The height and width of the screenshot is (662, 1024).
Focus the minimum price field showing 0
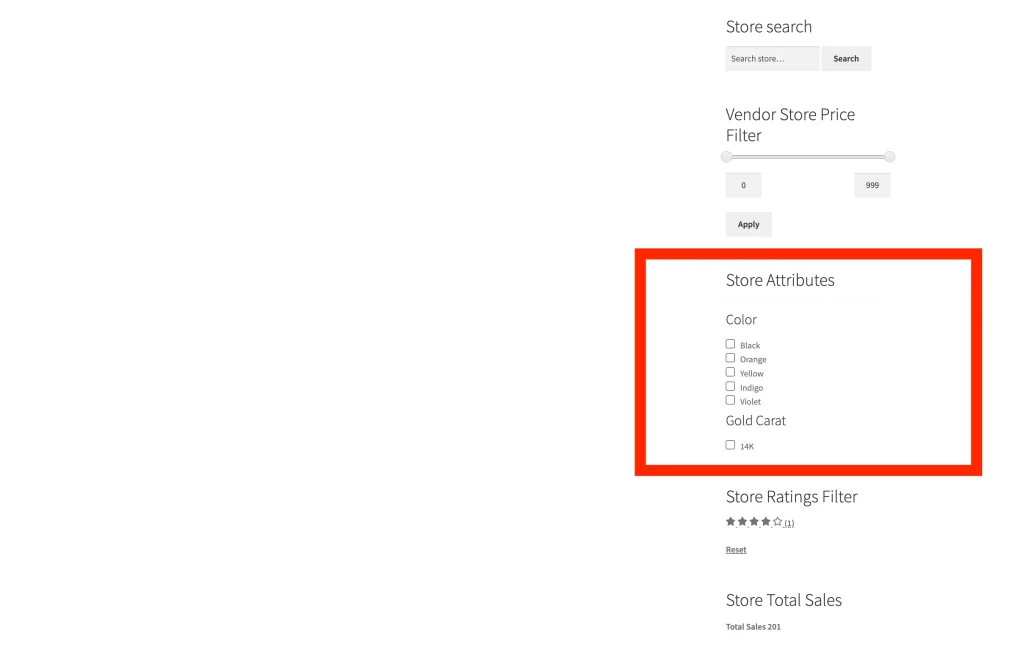click(x=743, y=185)
